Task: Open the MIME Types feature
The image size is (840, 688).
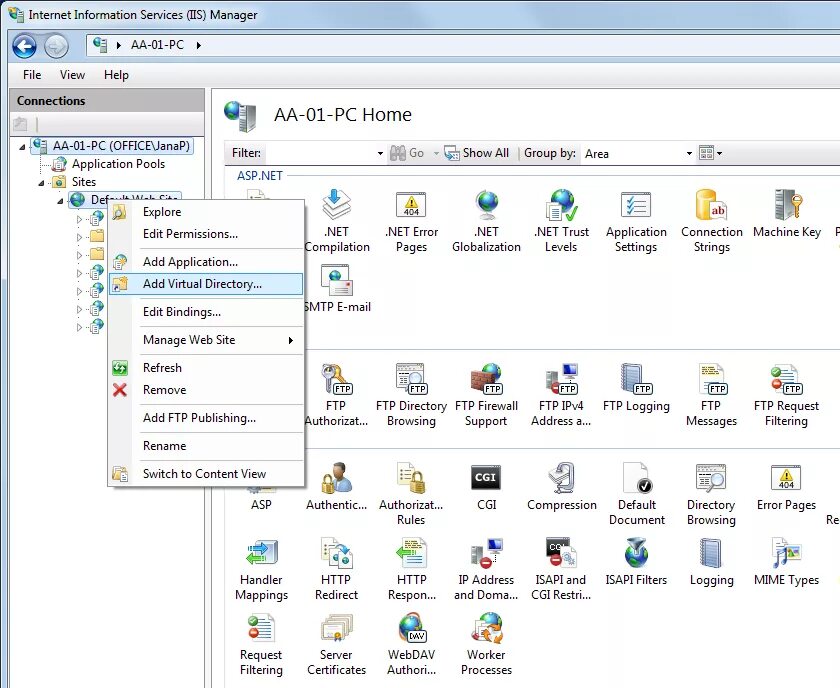Action: coord(786,562)
